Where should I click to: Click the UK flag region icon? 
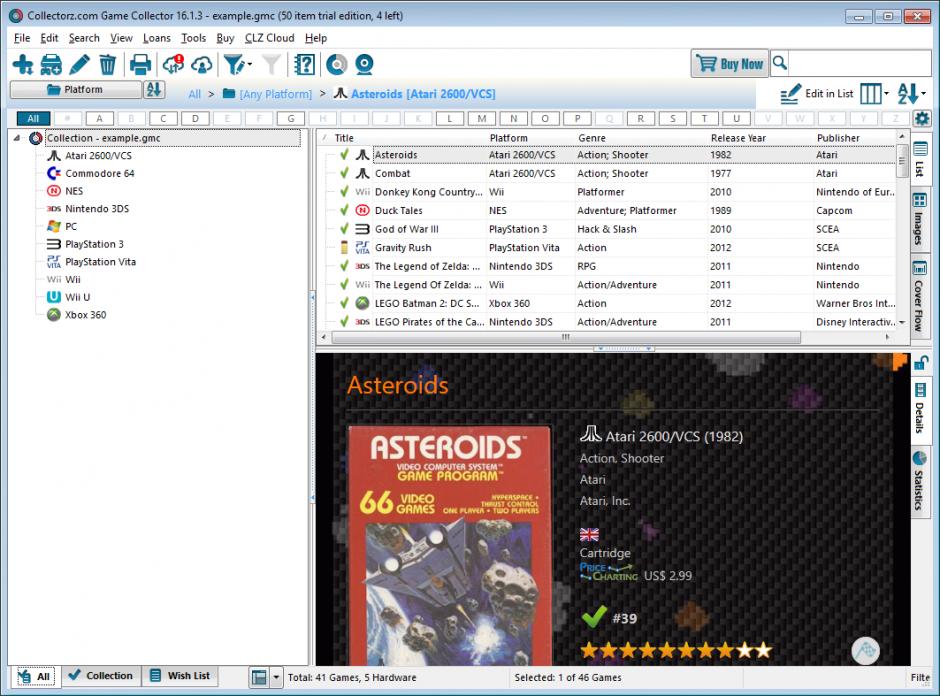pos(589,534)
